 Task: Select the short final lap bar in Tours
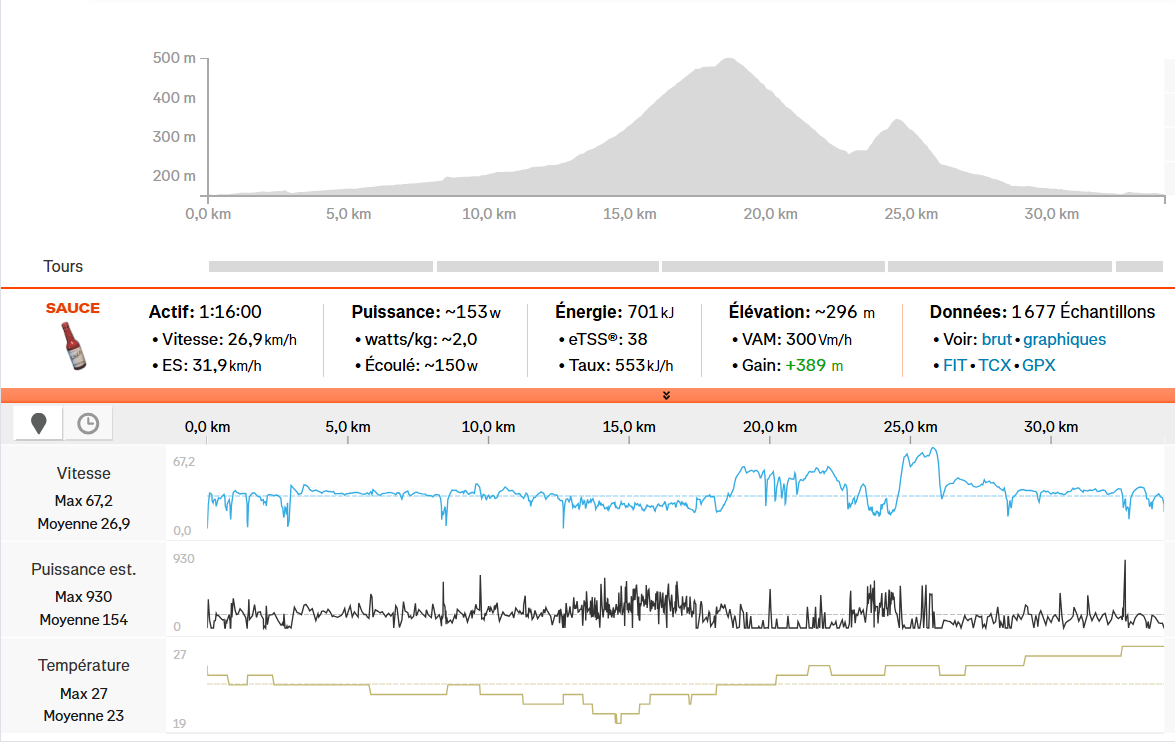[x=1139, y=267]
